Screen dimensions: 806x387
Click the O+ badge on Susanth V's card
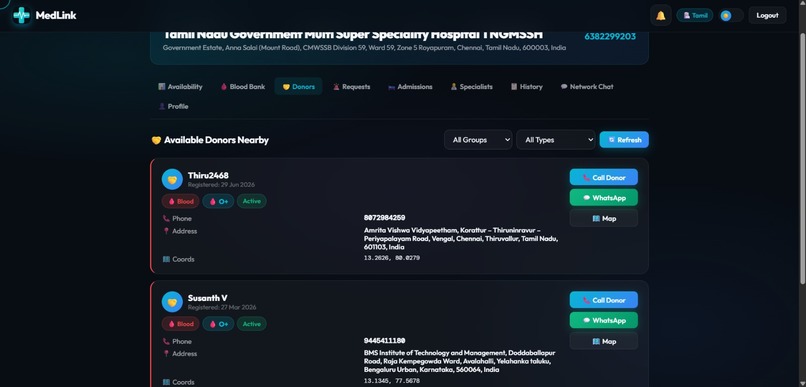[218, 324]
